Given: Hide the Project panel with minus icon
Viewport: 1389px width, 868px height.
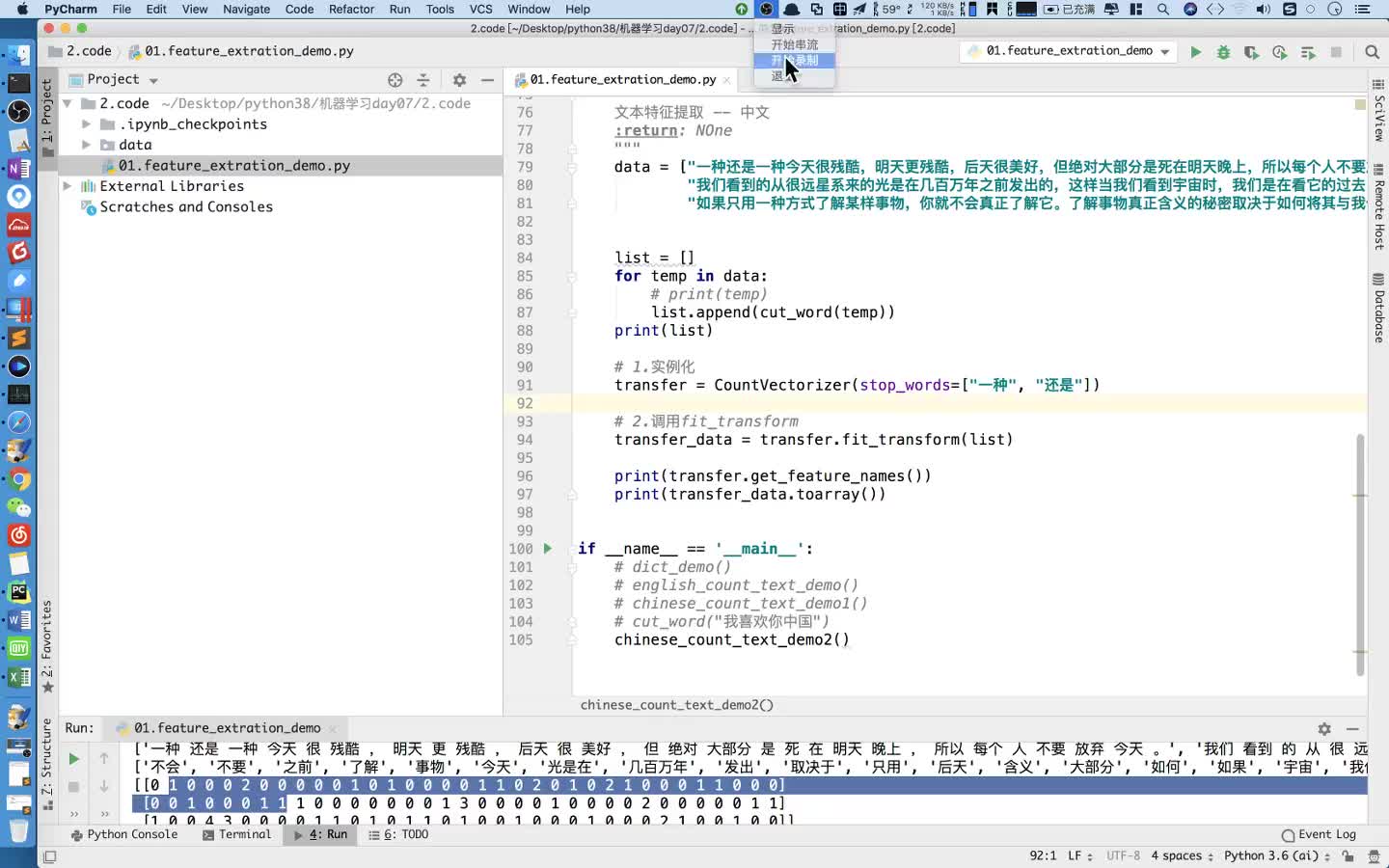Looking at the screenshot, I should [487, 80].
